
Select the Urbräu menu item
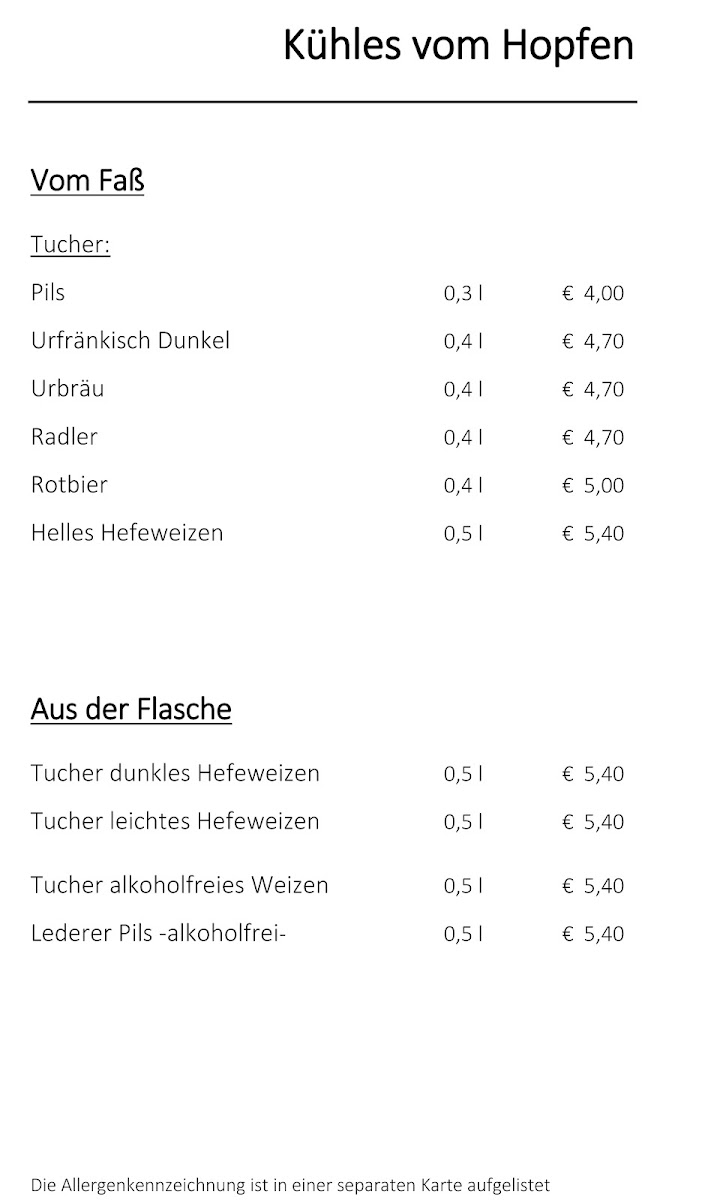tap(67, 389)
